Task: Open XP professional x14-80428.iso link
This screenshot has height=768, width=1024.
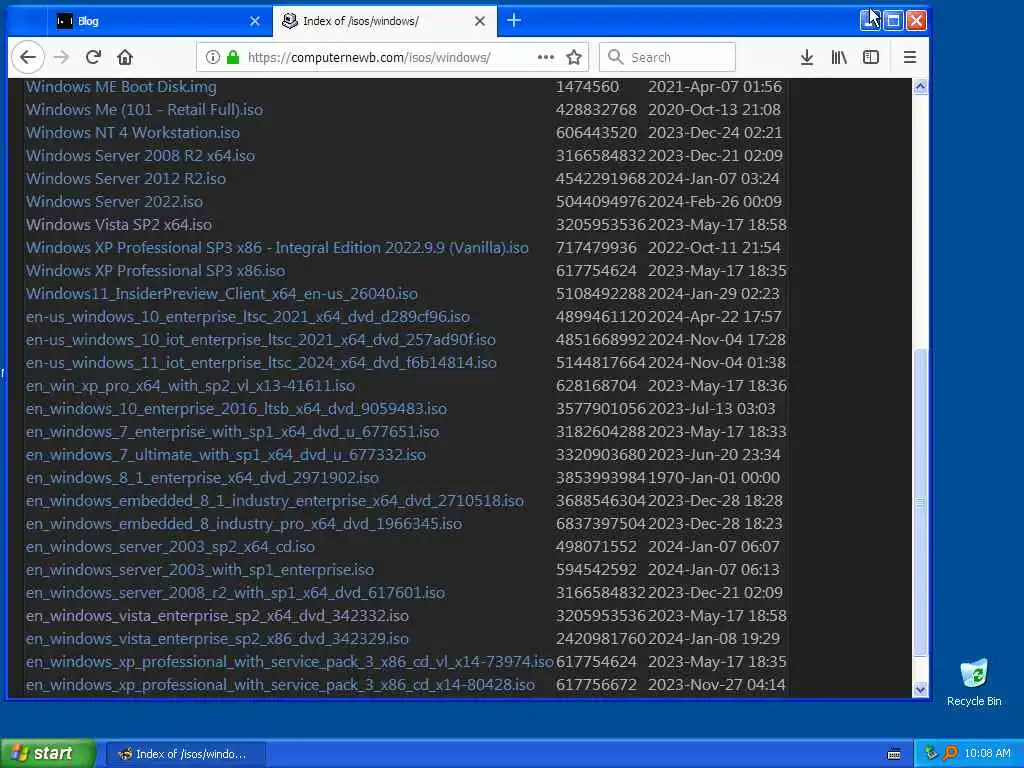Action: coord(280,684)
